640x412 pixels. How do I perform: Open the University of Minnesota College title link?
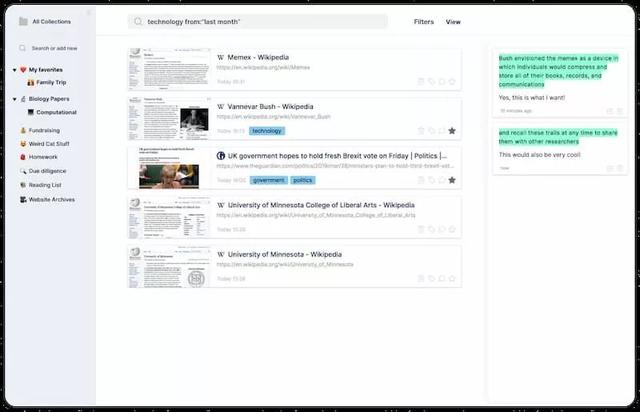coord(321,205)
